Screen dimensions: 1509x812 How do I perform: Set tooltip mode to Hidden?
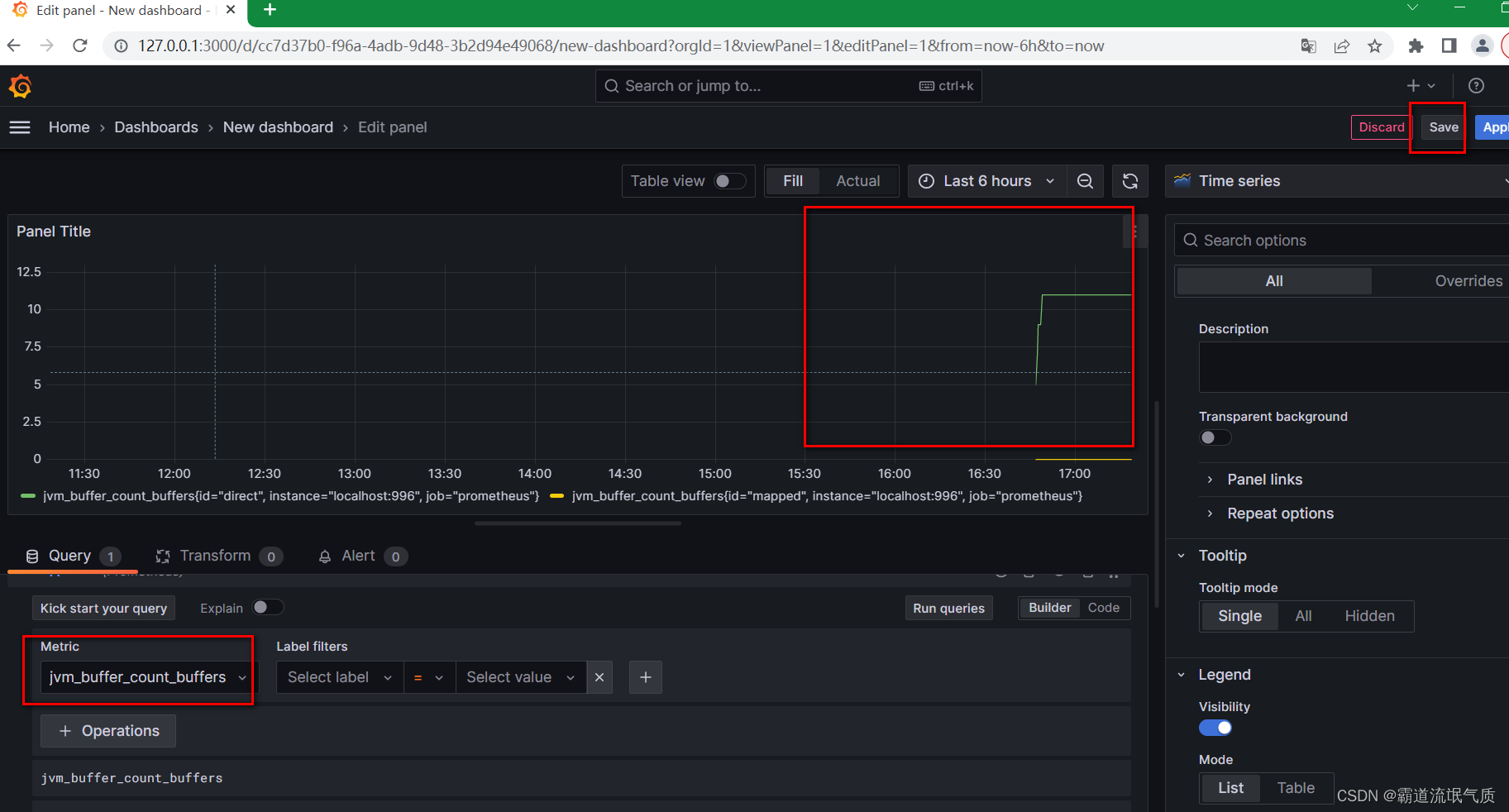(x=1369, y=616)
